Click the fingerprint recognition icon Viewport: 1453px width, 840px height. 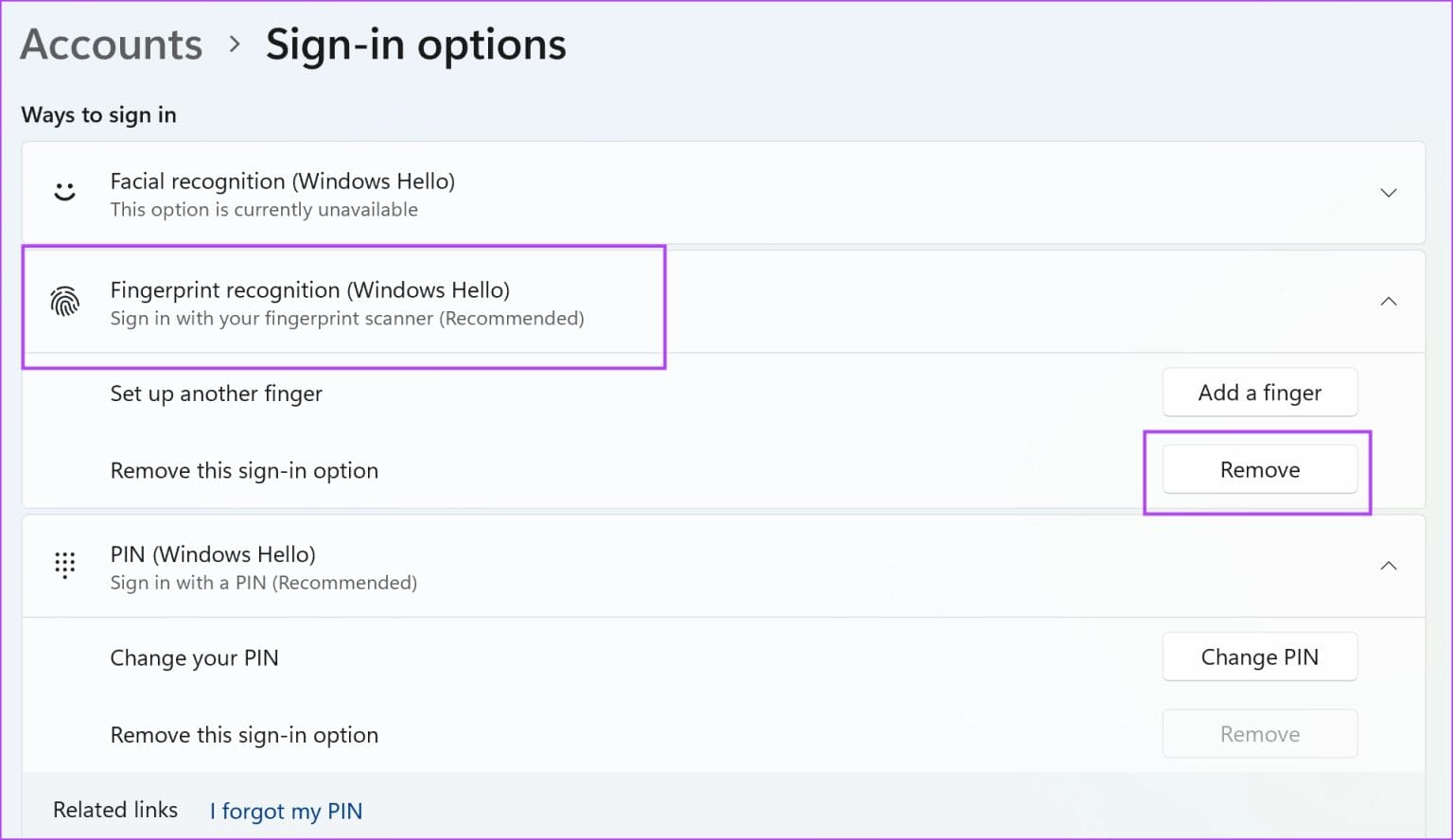[x=64, y=303]
